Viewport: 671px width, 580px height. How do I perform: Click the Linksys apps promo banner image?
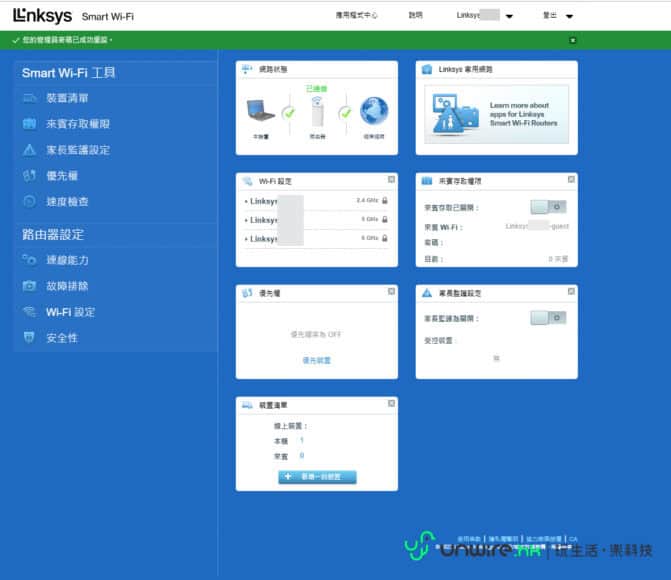(496, 113)
